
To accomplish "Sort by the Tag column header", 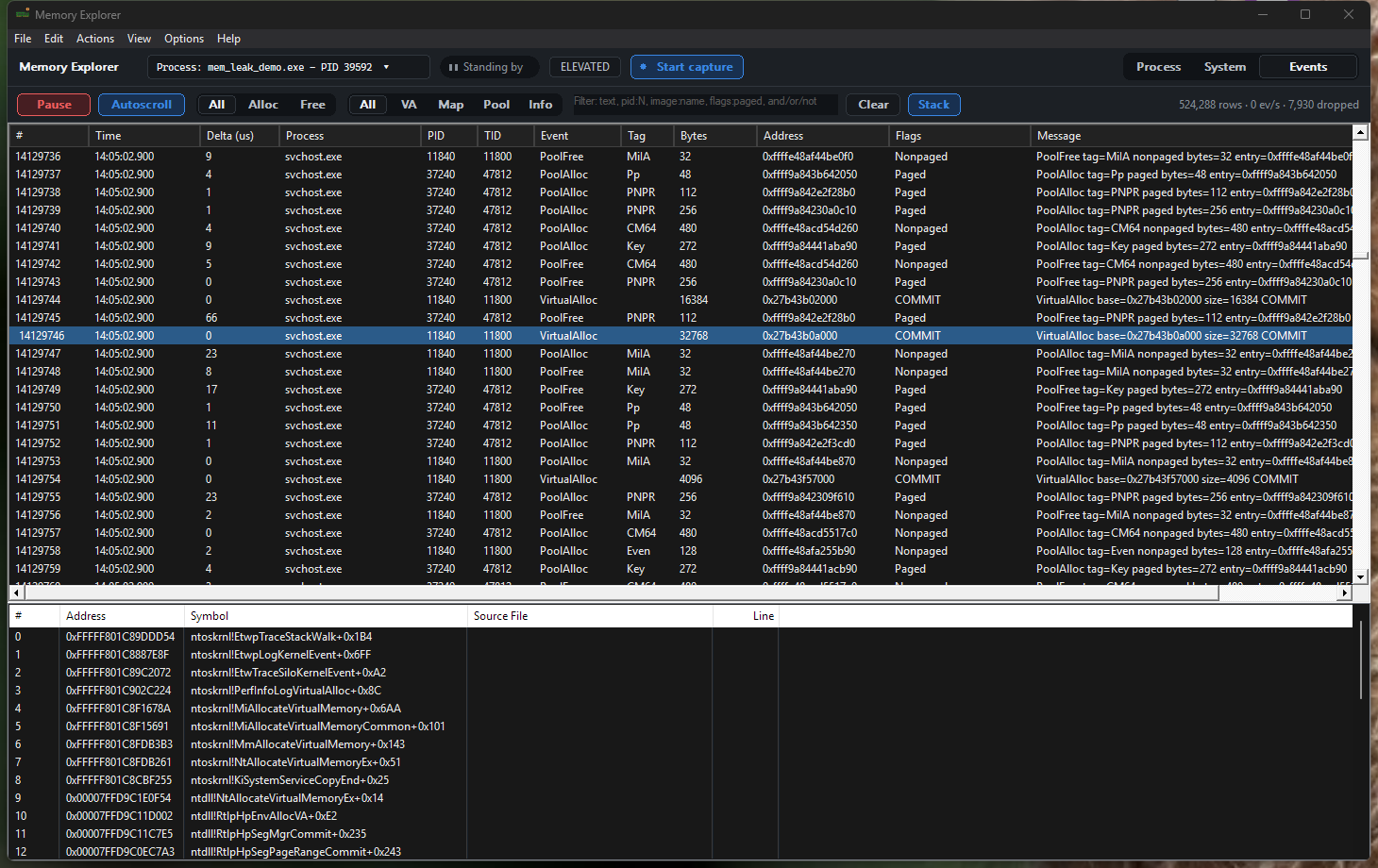I will pyautogui.click(x=647, y=136).
